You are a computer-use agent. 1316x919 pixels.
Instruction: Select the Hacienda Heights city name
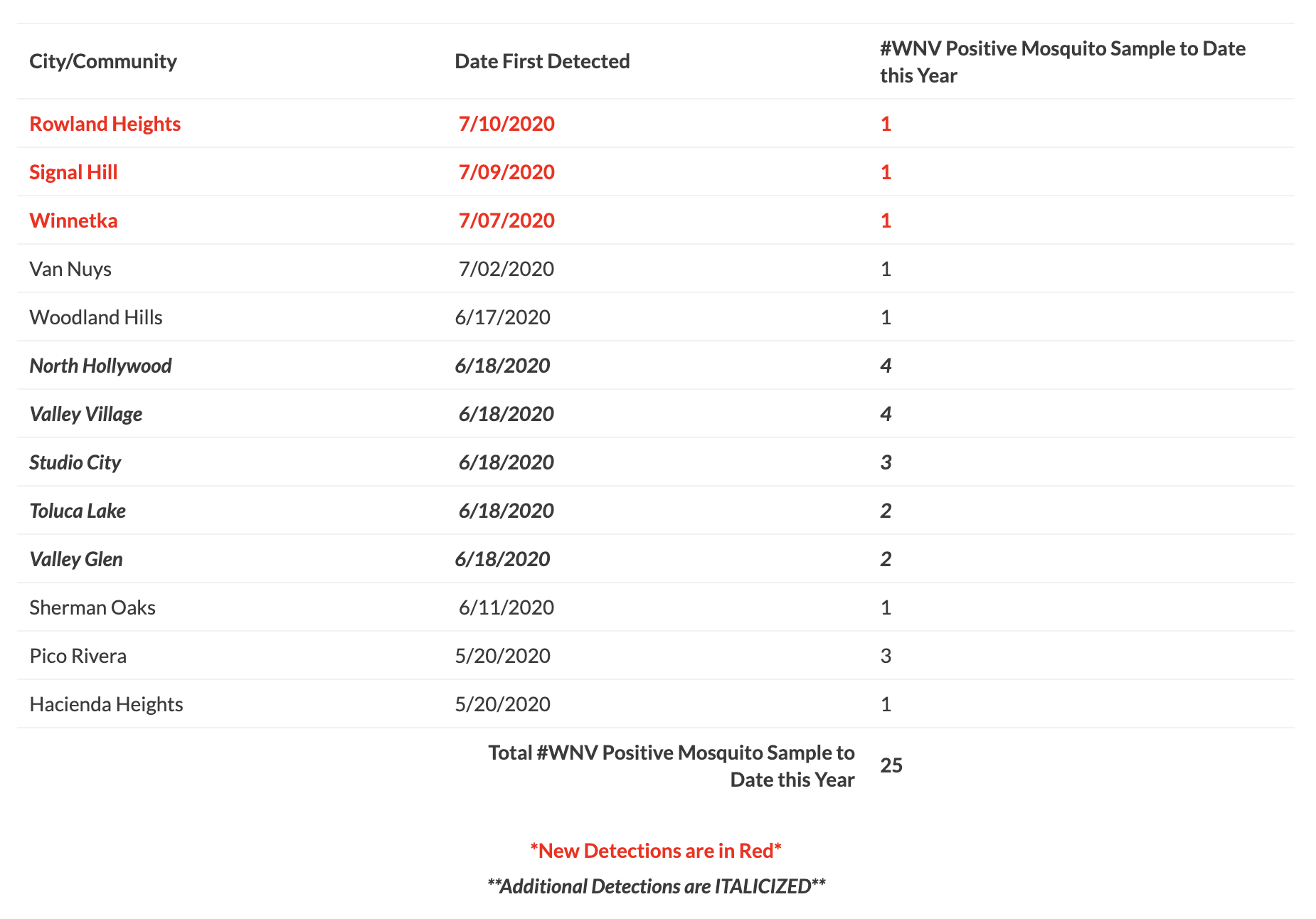106,704
